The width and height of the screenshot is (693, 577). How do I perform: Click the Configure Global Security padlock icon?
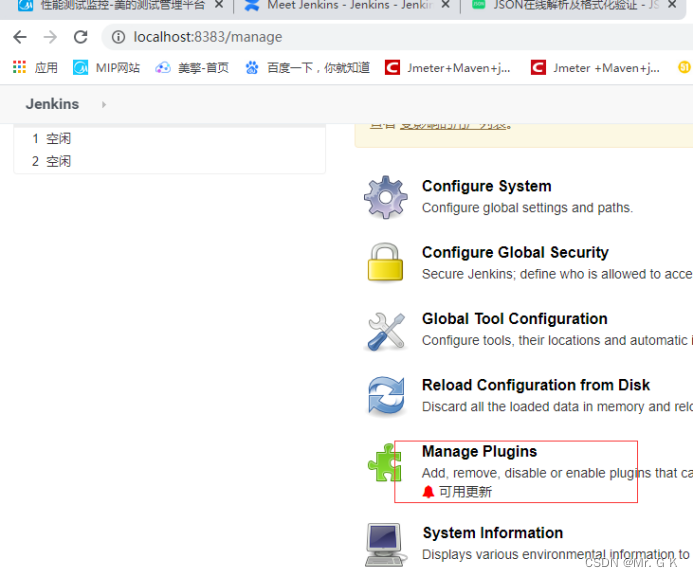click(x=385, y=262)
